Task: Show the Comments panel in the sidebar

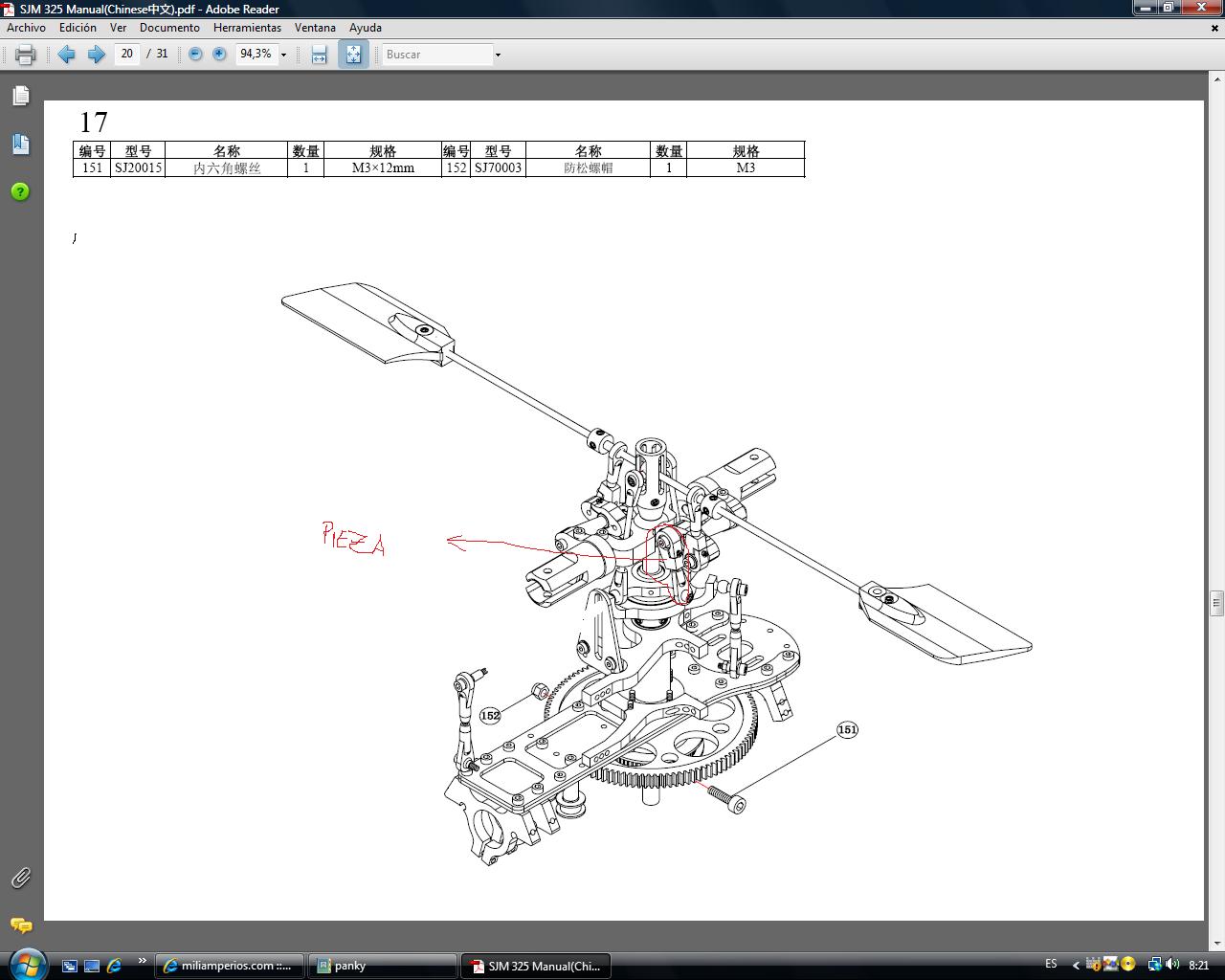Action: pos(20,925)
